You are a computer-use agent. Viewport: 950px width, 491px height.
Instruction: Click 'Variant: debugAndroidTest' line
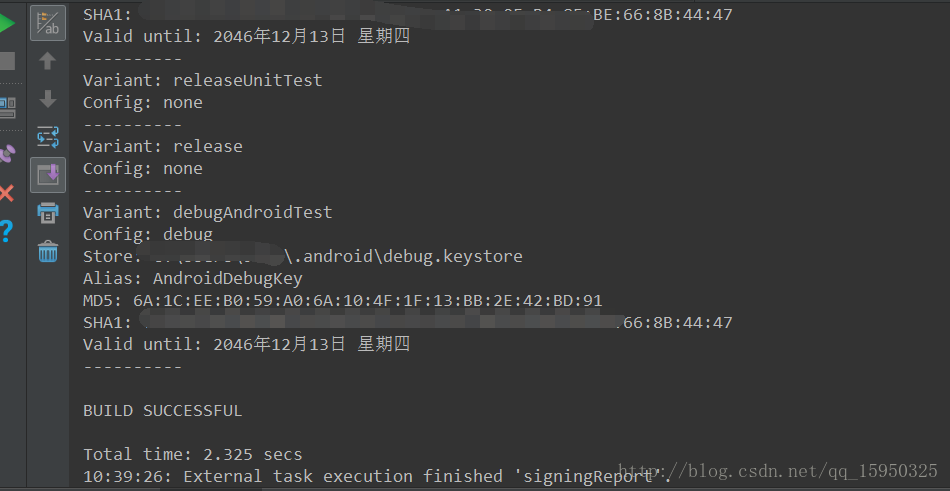click(207, 212)
